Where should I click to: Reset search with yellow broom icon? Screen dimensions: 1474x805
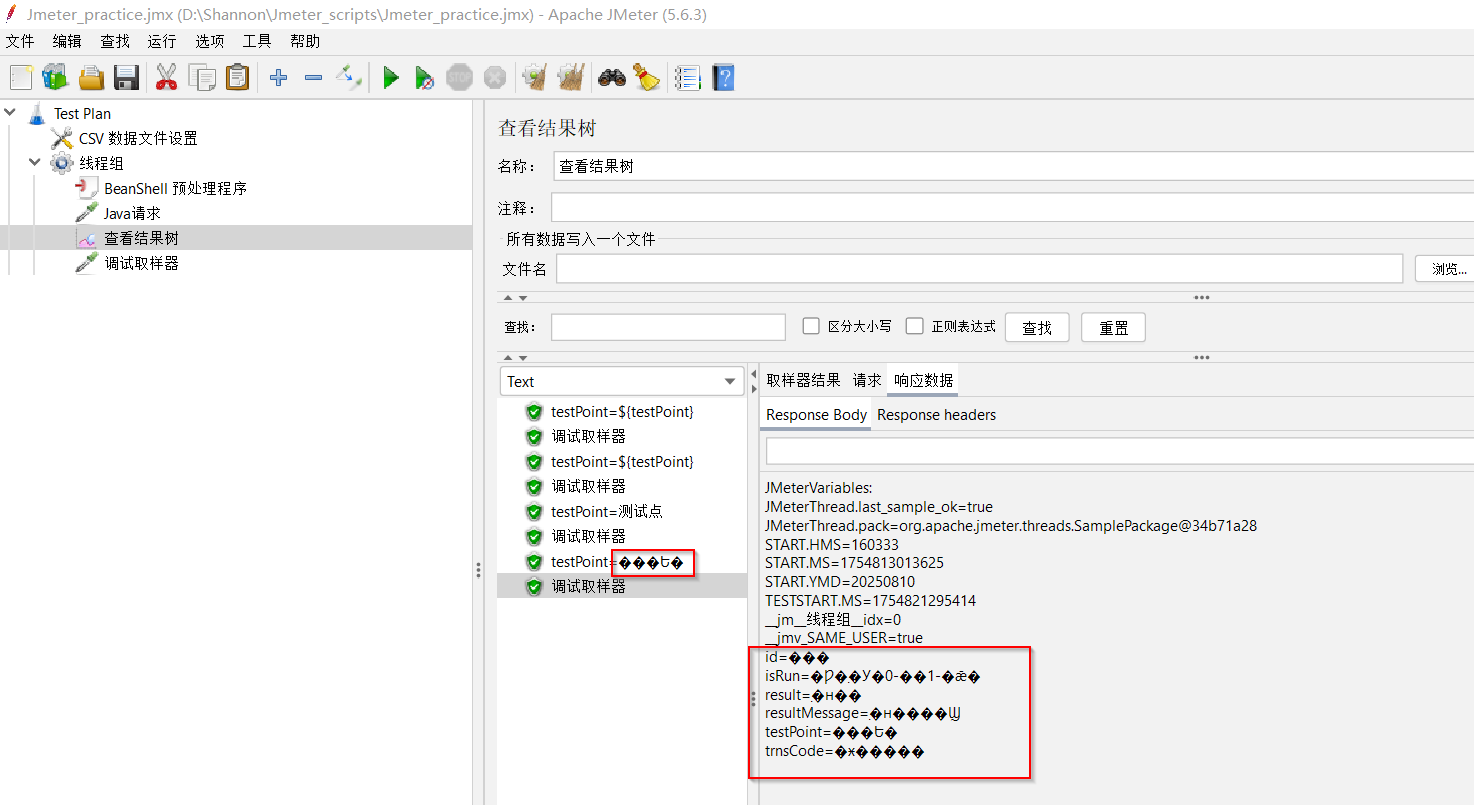646,77
